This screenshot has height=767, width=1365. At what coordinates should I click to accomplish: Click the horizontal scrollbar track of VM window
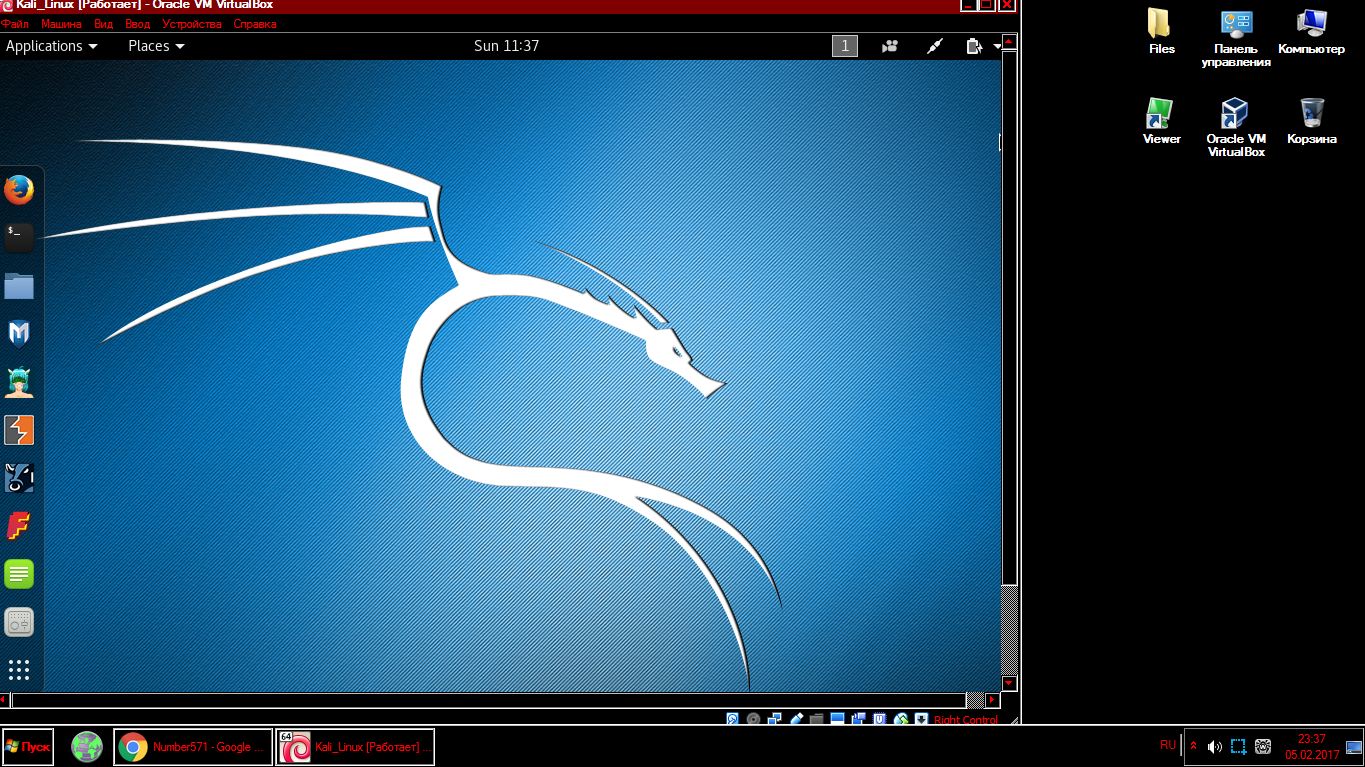(975, 700)
